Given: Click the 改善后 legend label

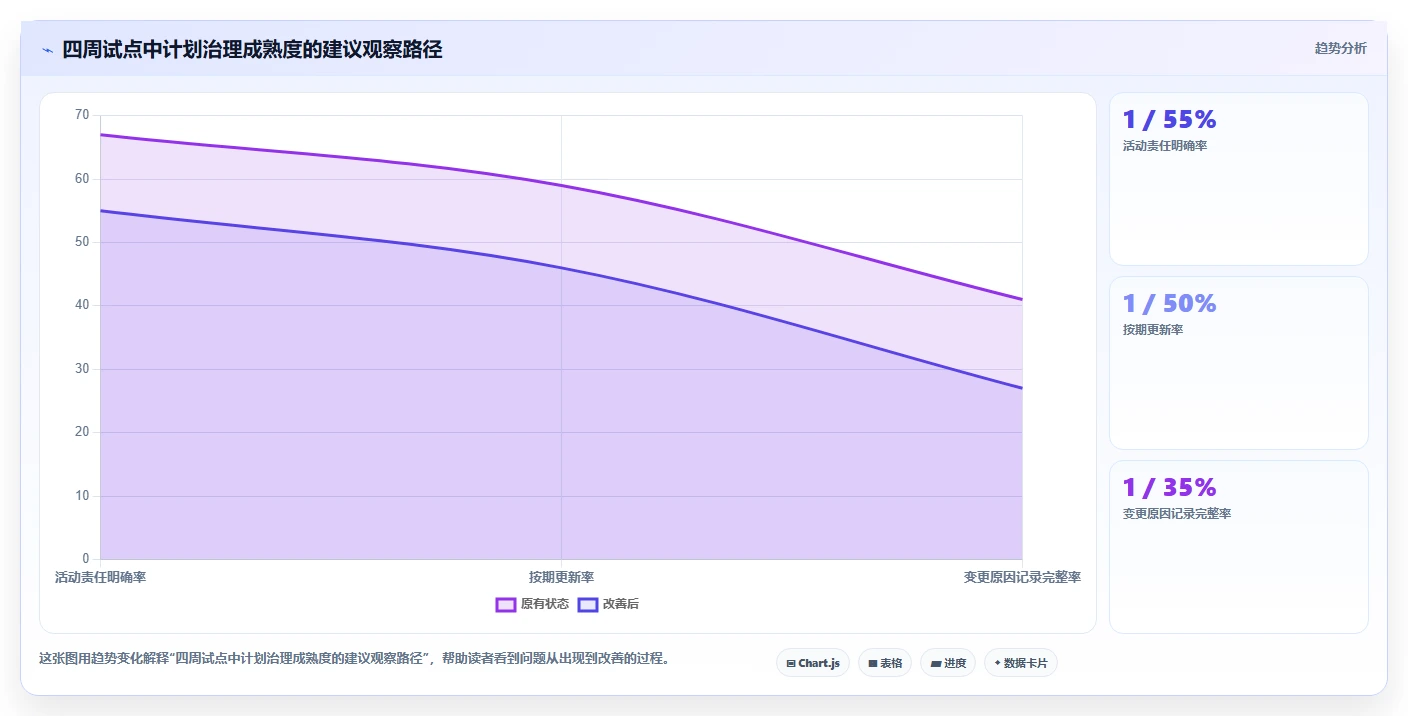Looking at the screenshot, I should pos(621,604).
